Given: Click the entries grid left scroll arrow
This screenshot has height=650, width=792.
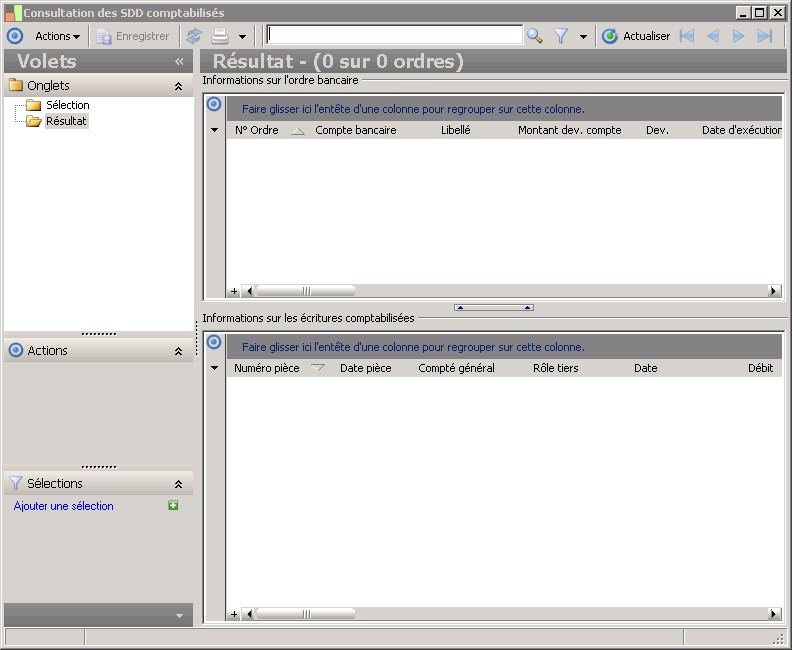Looking at the screenshot, I should click(x=249, y=614).
